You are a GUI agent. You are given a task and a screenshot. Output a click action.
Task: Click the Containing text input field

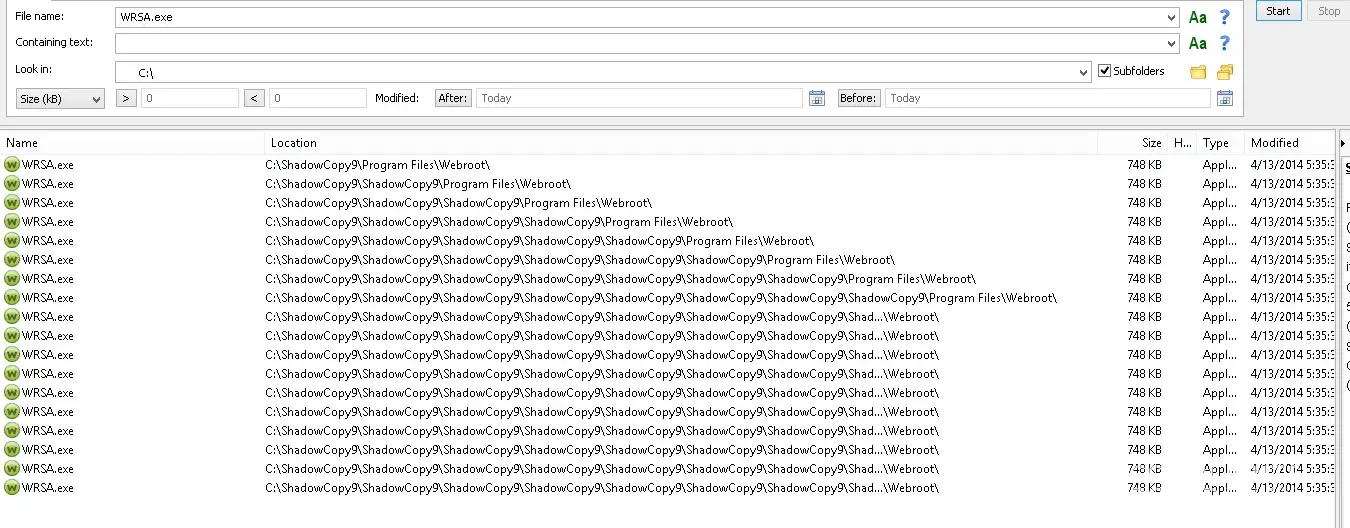tap(640, 44)
